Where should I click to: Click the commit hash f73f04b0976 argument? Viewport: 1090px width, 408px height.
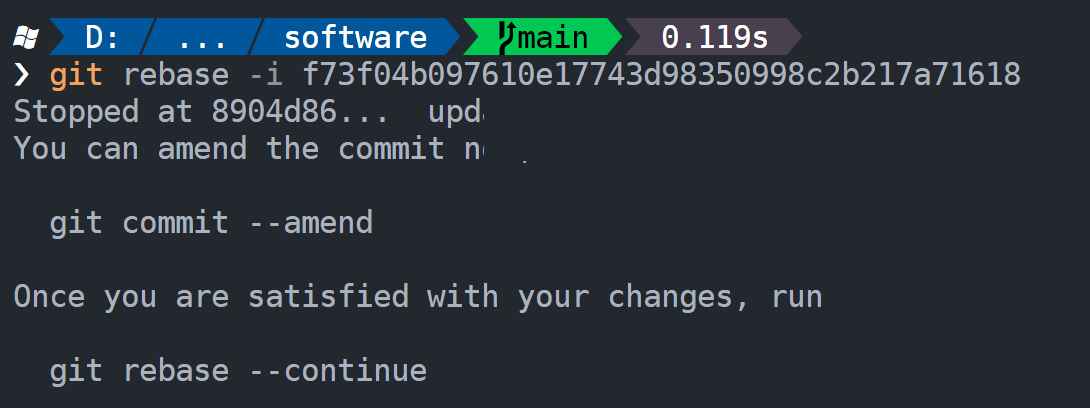click(661, 74)
